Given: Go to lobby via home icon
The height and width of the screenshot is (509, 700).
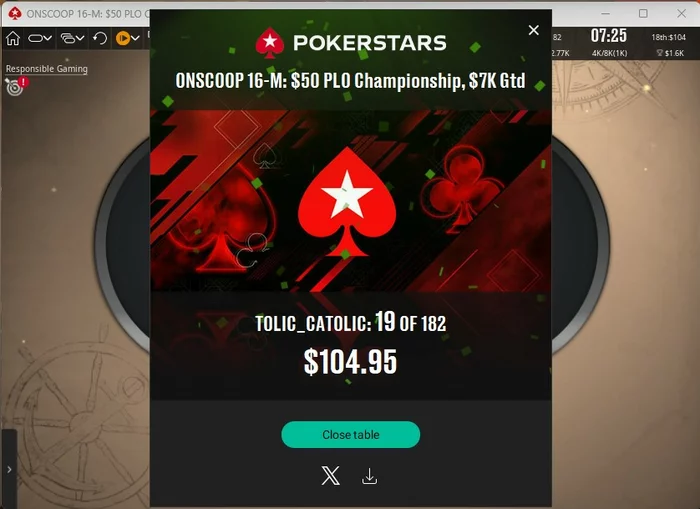Looking at the screenshot, I should coord(13,38).
